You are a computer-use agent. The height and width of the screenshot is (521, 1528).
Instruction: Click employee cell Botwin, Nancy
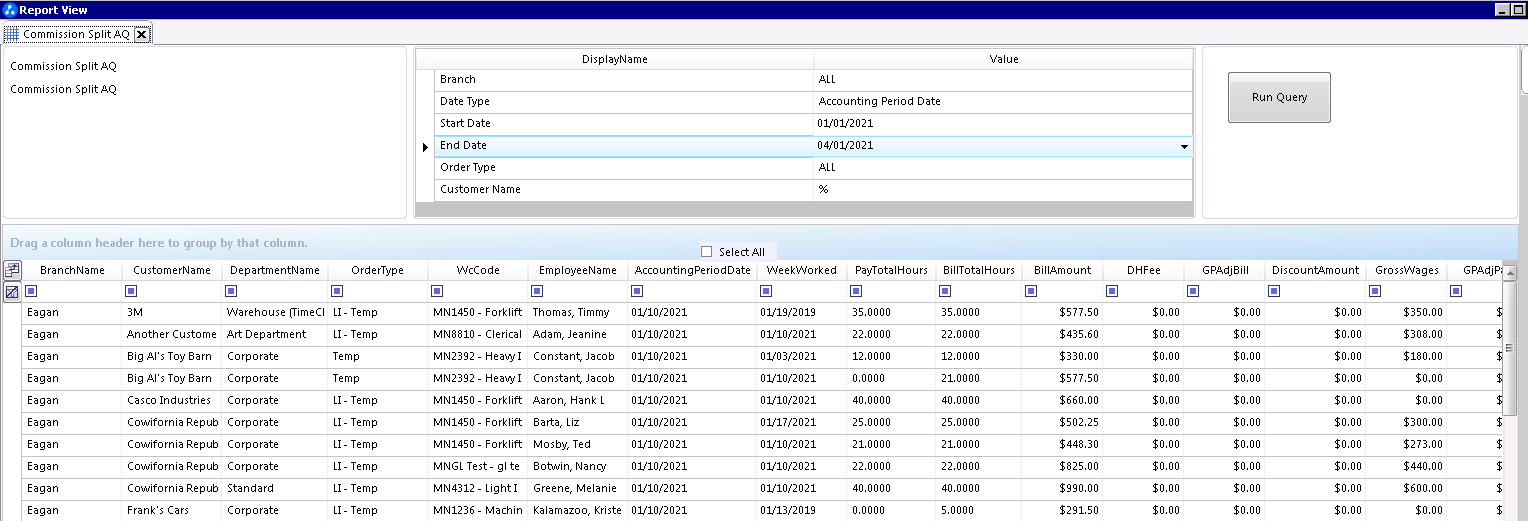coord(578,466)
